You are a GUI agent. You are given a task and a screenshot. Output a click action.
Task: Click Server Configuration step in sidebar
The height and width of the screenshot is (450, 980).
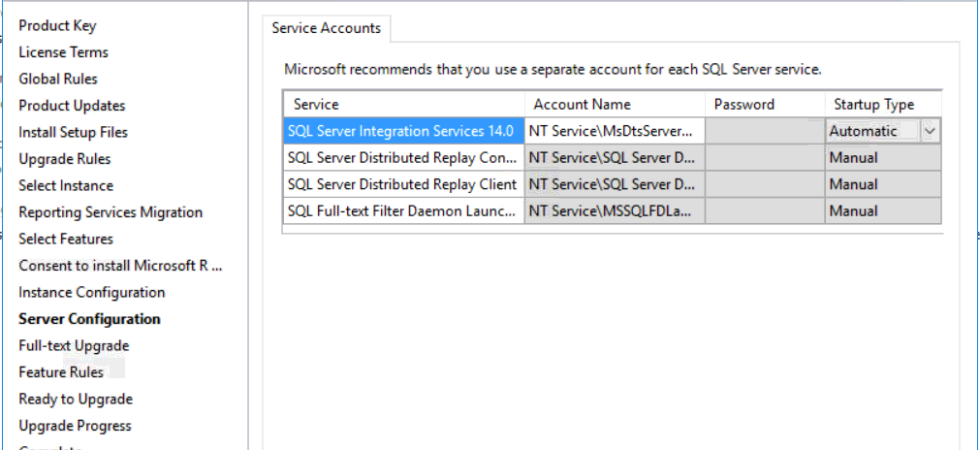(x=90, y=319)
